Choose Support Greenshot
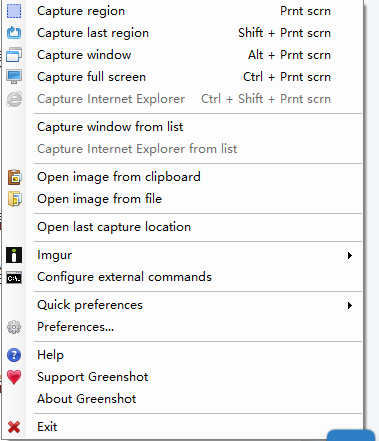 [183, 377]
